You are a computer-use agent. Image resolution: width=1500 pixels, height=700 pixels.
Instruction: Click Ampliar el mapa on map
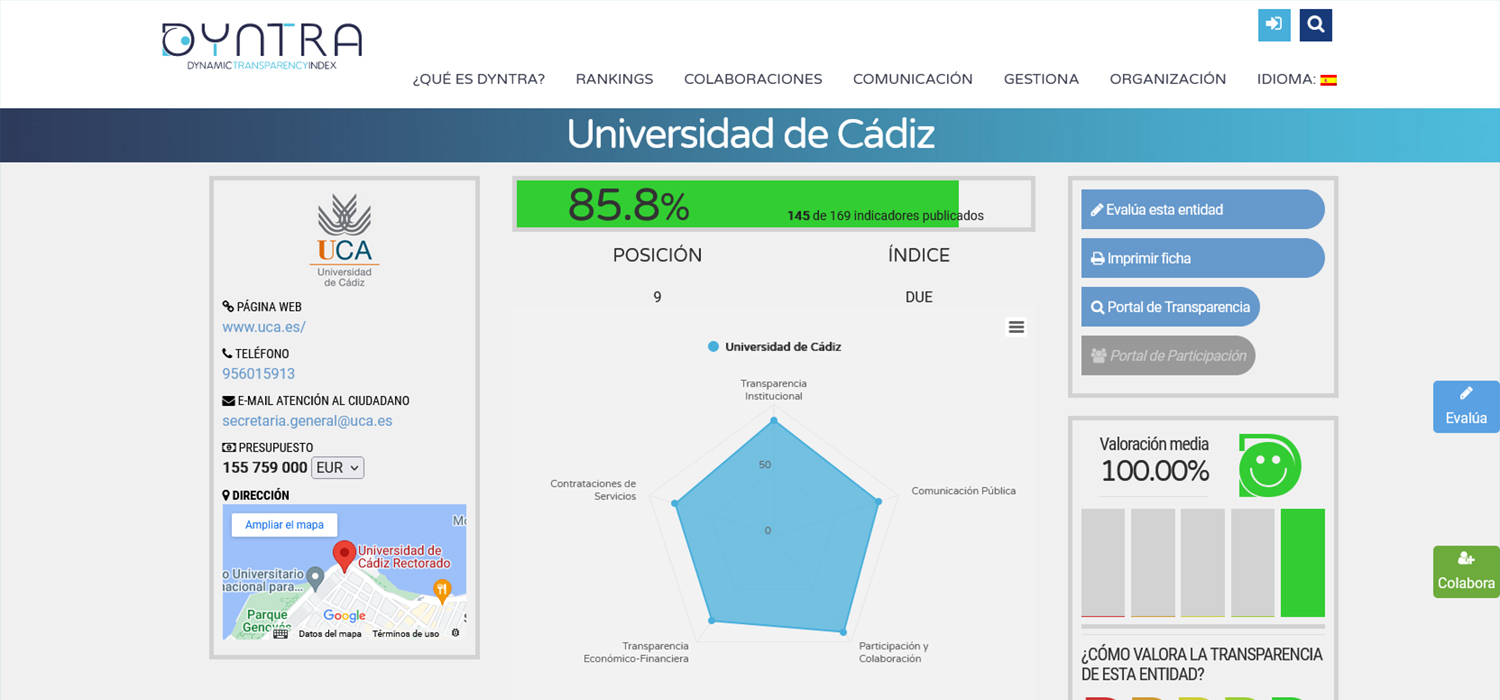[284, 525]
